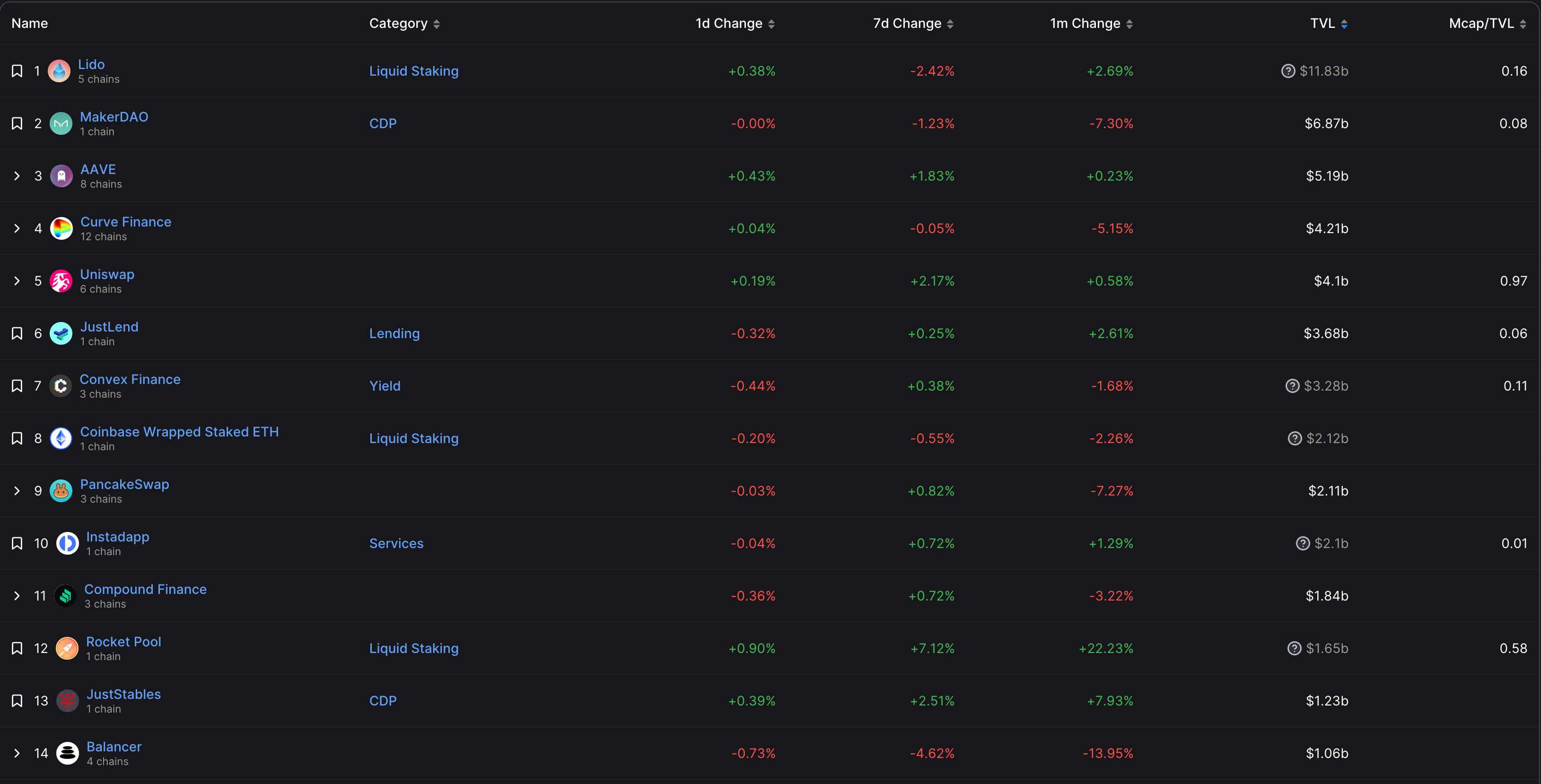Click Balancer's -13.95% monthly change
The height and width of the screenshot is (784, 1541).
pos(1108,754)
